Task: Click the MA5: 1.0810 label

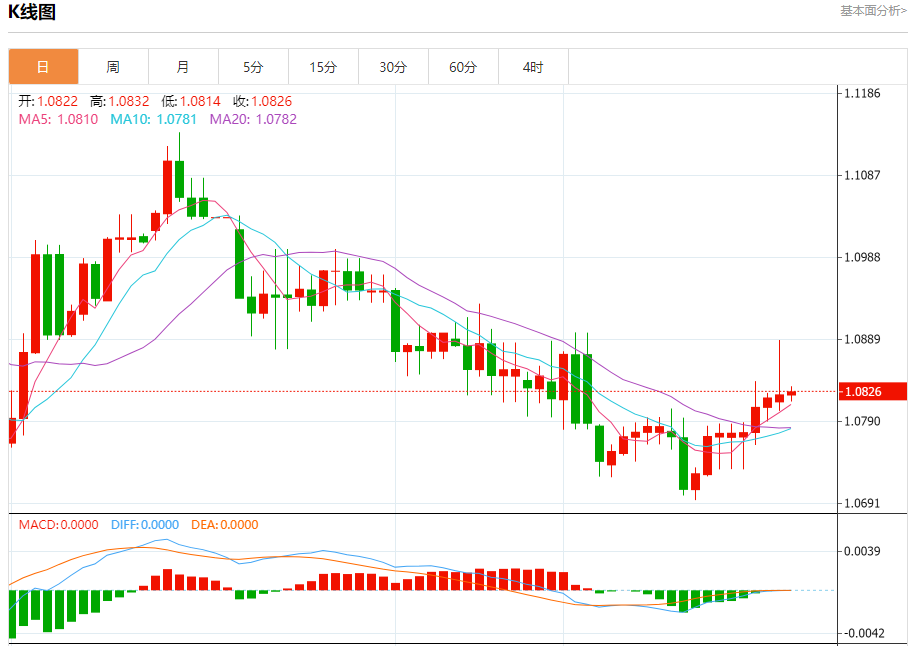Action: click(58, 119)
